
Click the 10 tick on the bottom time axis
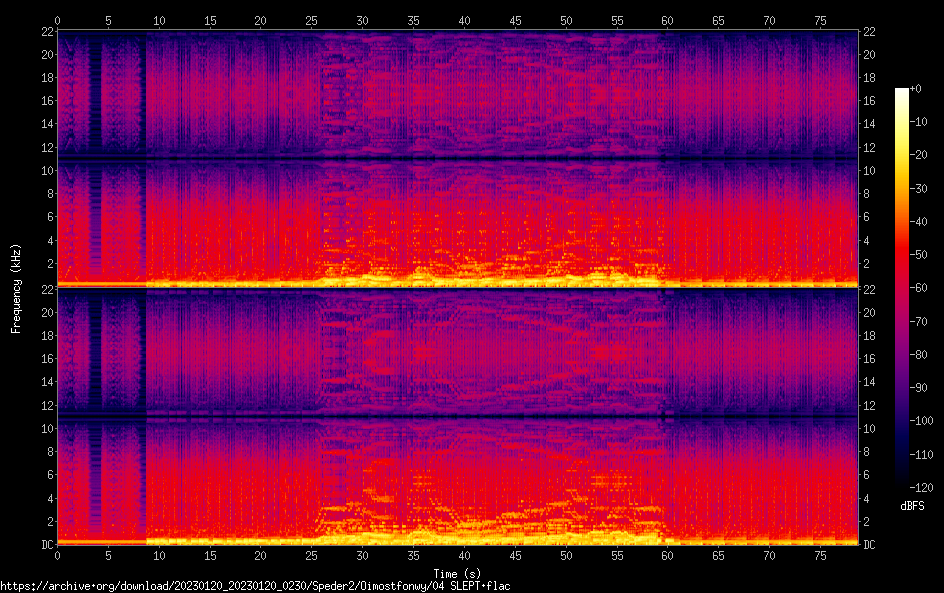[159, 556]
